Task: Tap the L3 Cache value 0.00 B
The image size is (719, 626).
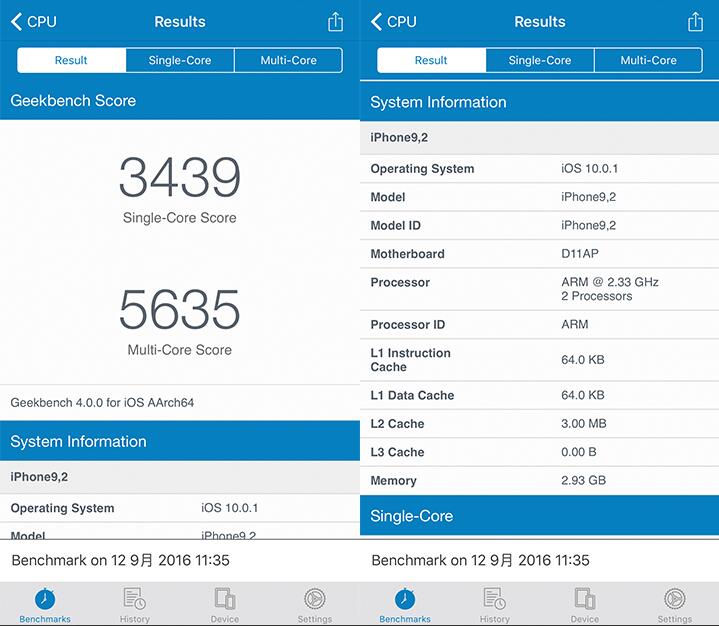Action: click(x=579, y=452)
